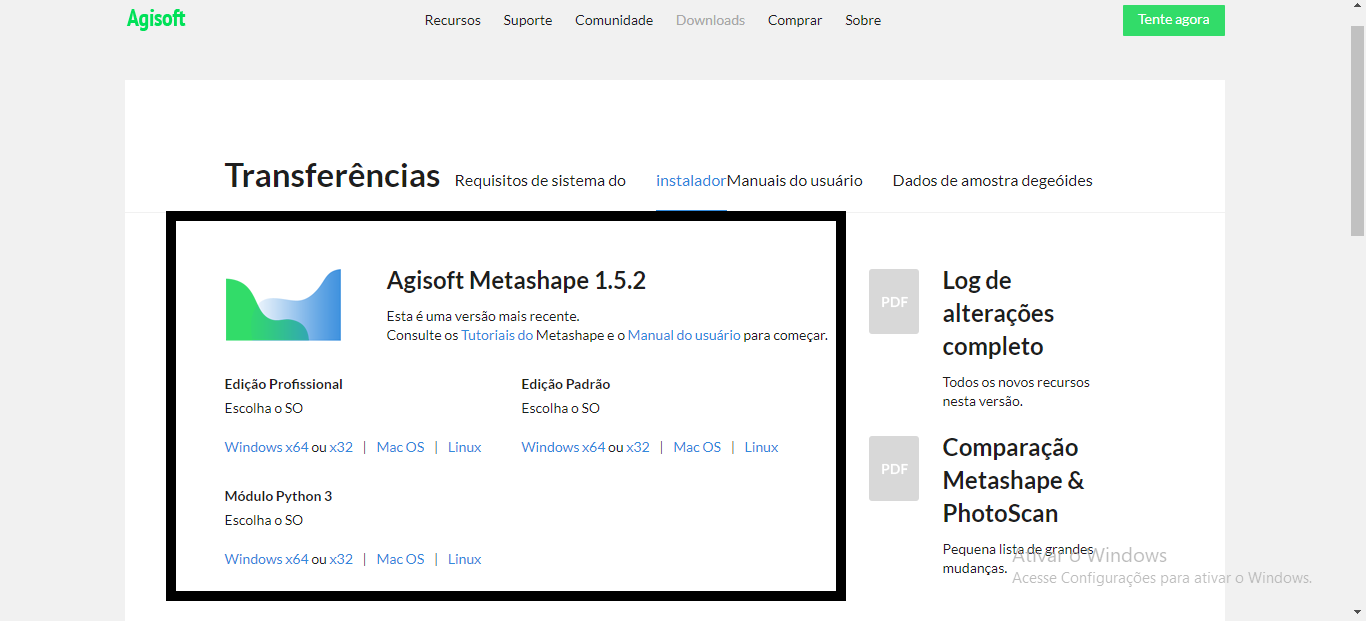1366x621 pixels.
Task: Download Edição Padrão x32 installer
Action: click(638, 447)
